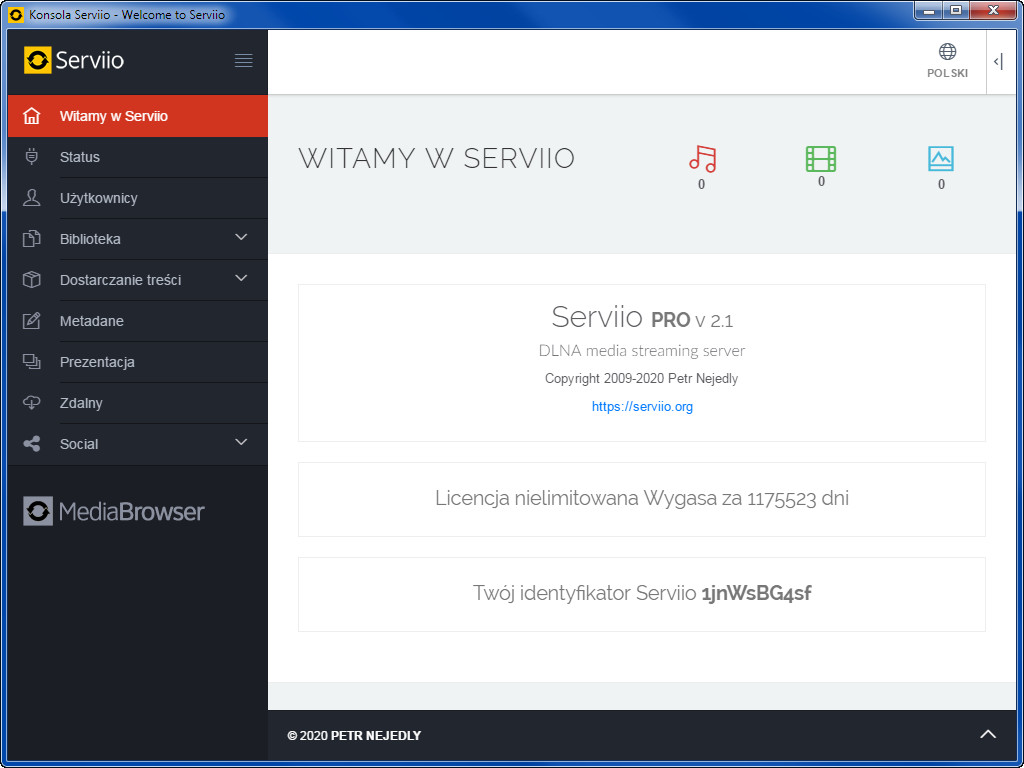Click the blue picture icon
Image resolution: width=1024 pixels, height=768 pixels.
[941, 159]
